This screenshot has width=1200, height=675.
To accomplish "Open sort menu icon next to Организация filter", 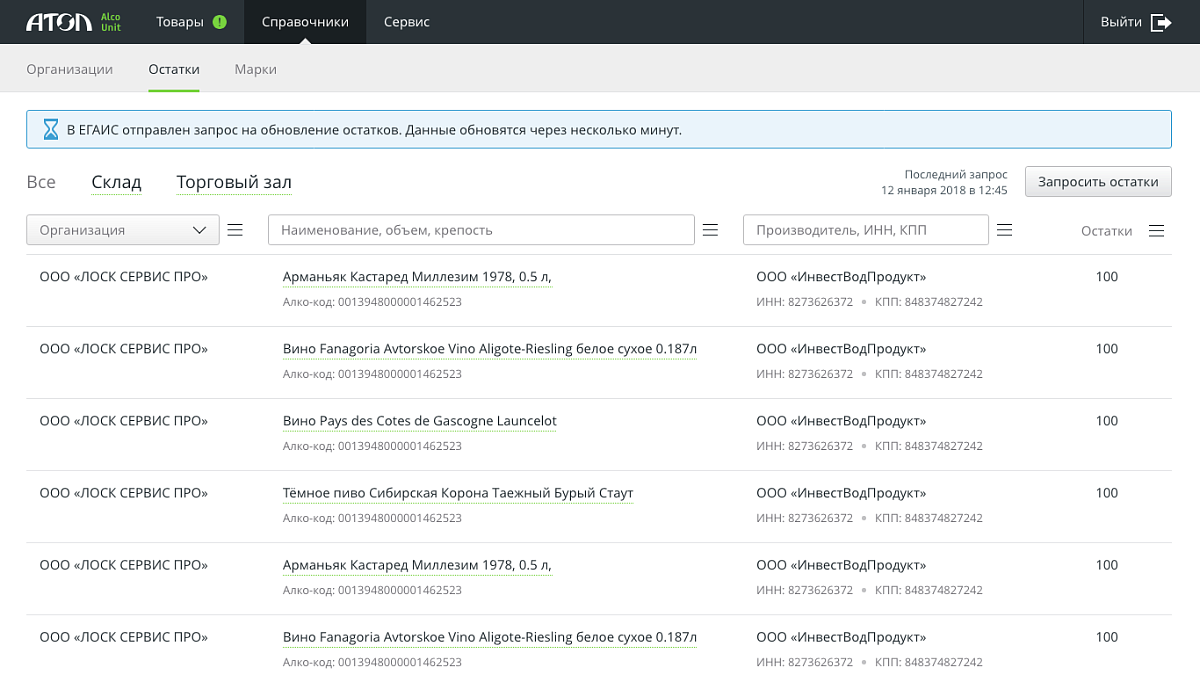I will (x=235, y=230).
